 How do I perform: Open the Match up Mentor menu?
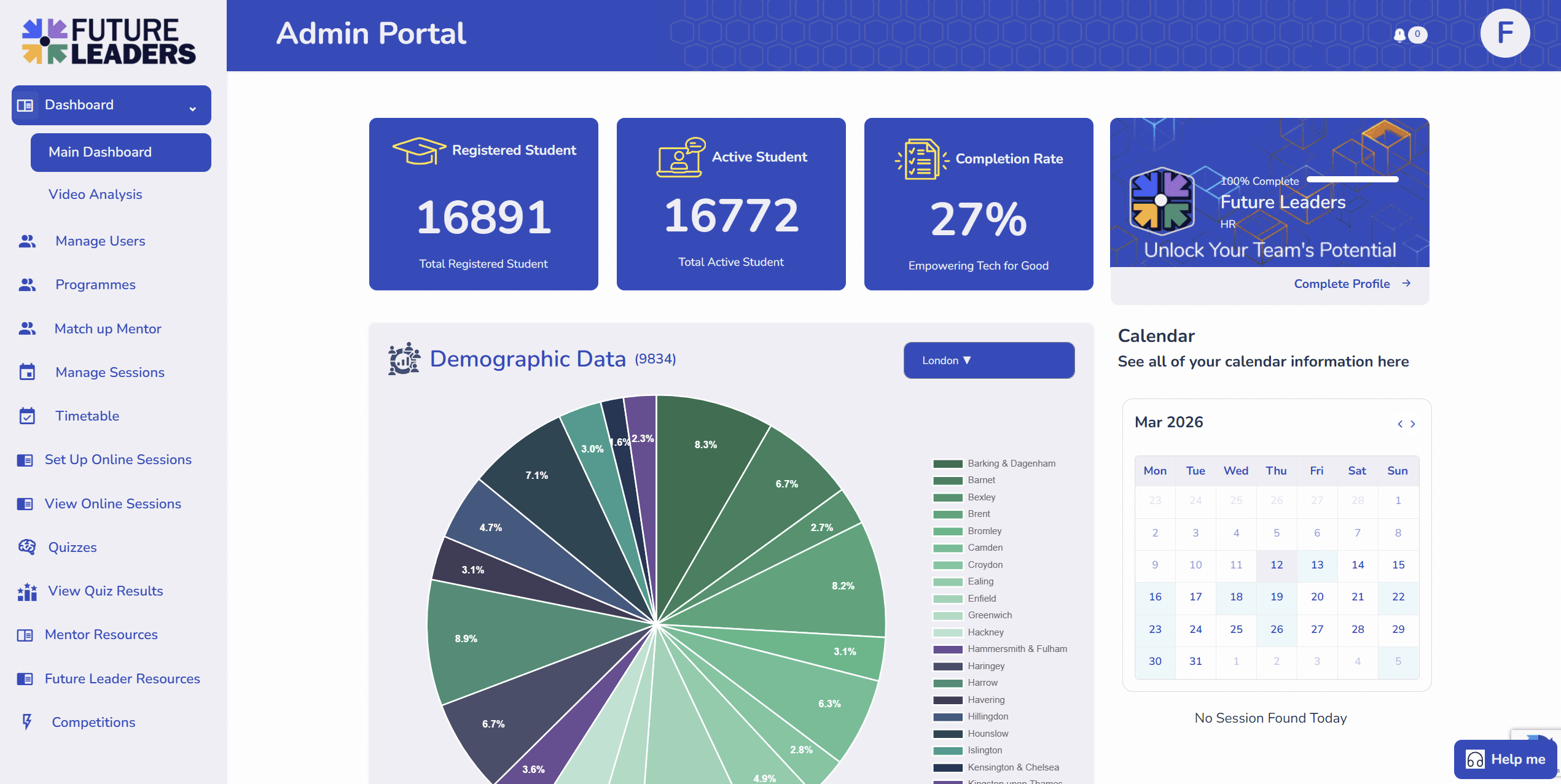click(x=108, y=329)
